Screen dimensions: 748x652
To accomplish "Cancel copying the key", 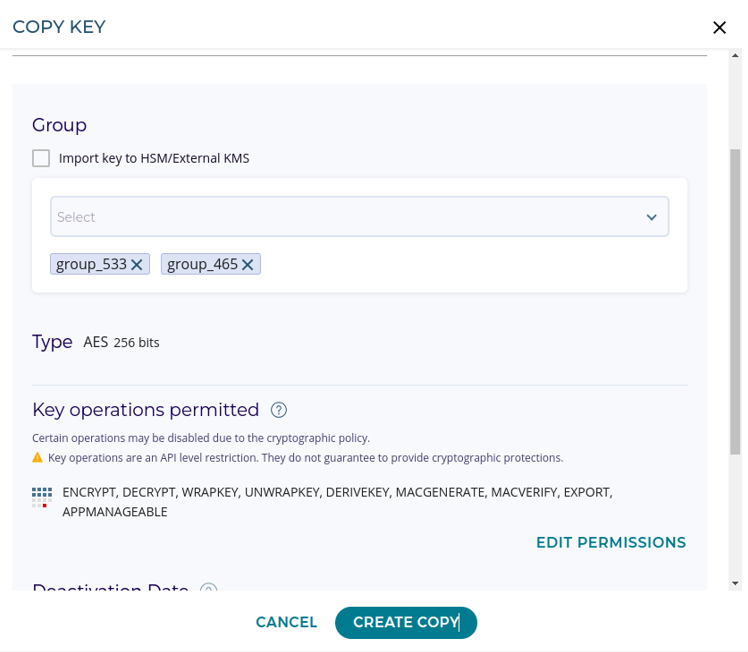I will click(286, 622).
